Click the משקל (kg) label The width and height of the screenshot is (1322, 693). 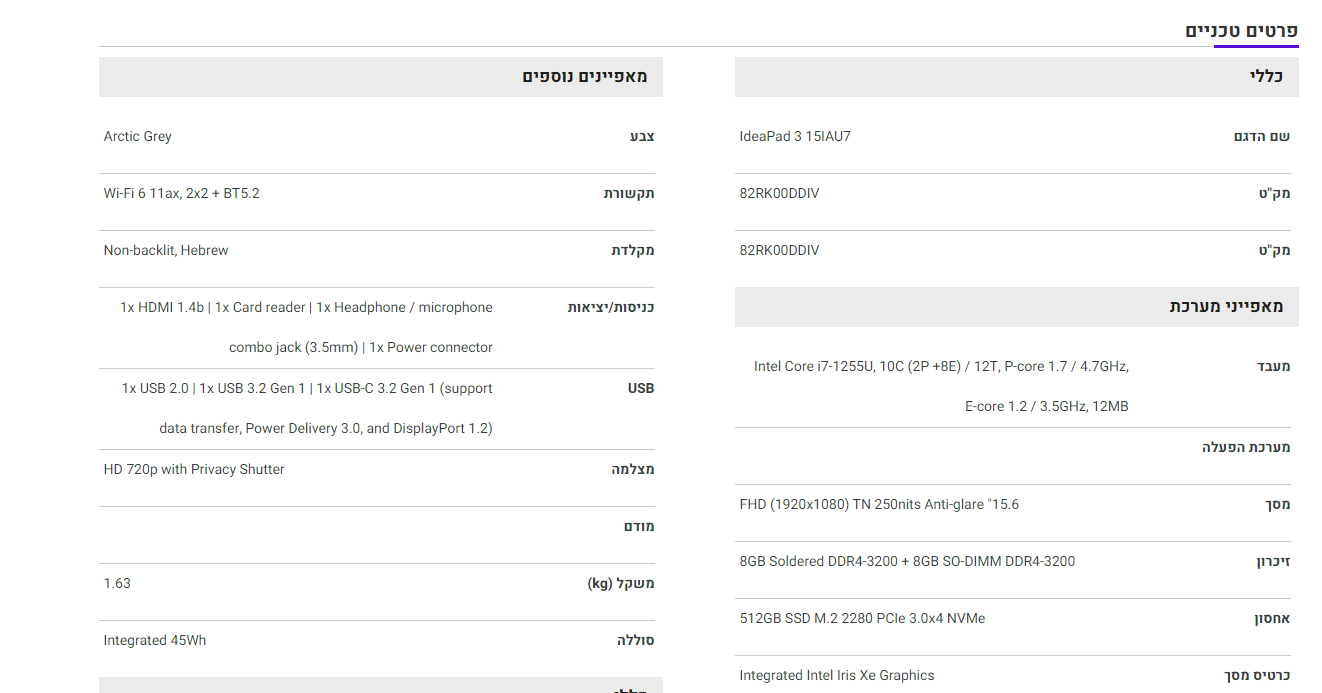[621, 583]
